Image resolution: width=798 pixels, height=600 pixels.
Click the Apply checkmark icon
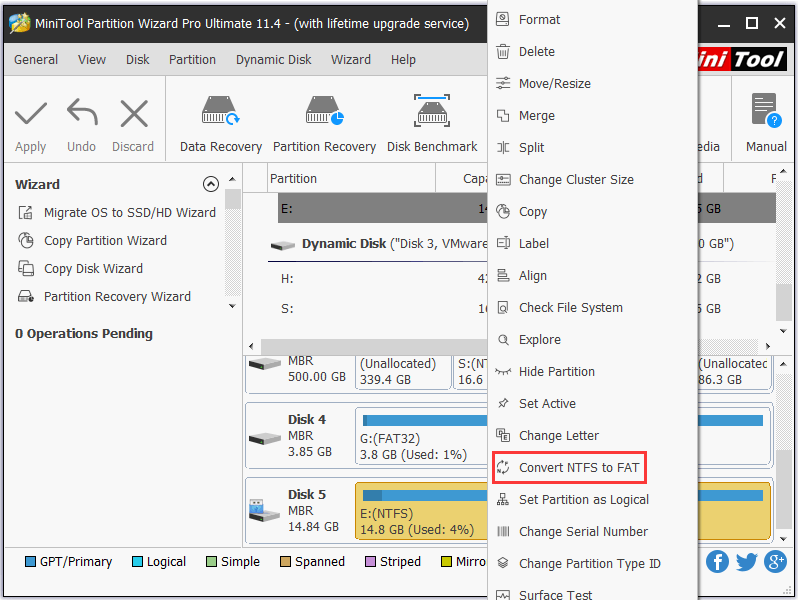click(x=31, y=113)
